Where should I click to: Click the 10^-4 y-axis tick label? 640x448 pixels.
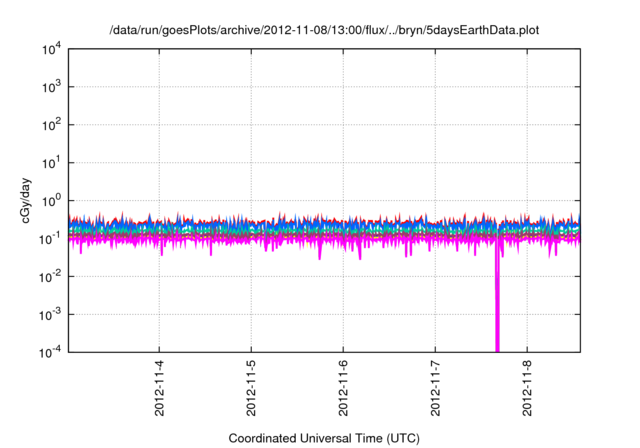click(x=50, y=351)
